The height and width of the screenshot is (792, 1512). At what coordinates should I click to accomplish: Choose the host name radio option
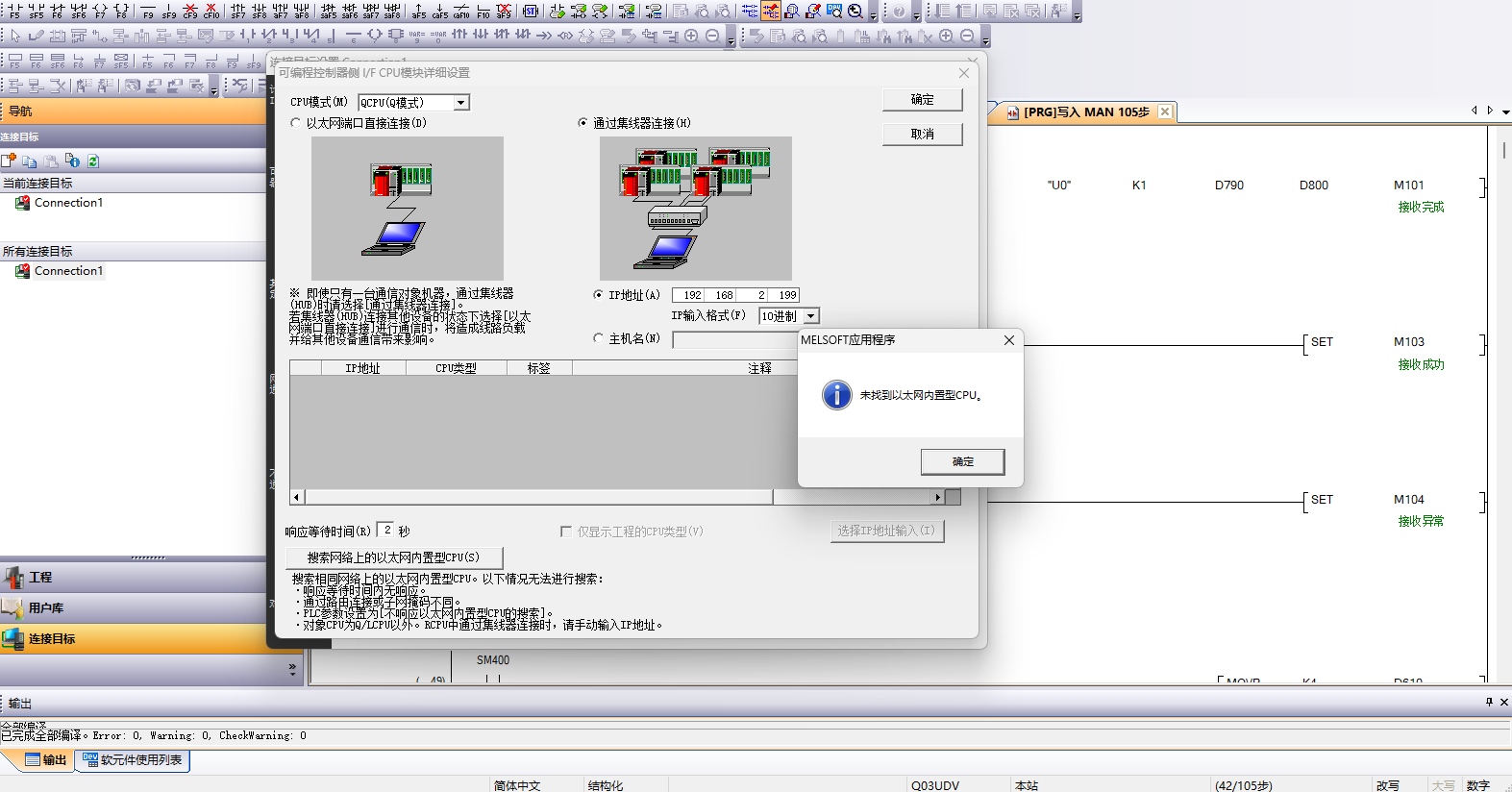tap(599, 338)
